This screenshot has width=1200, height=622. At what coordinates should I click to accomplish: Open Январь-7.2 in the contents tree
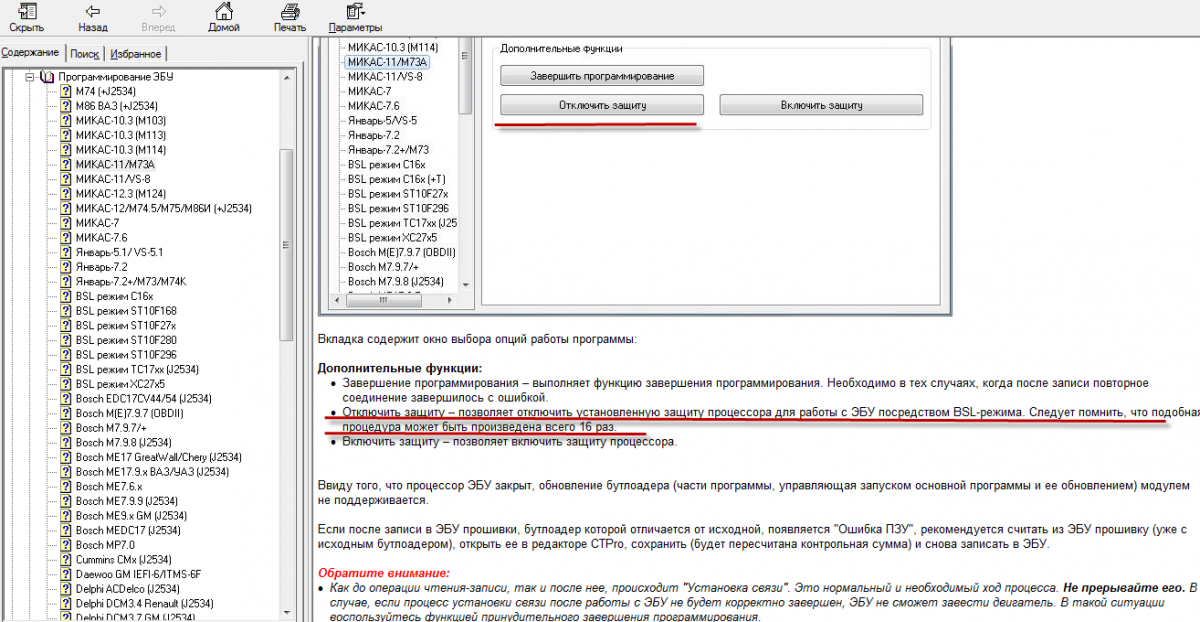coord(102,267)
